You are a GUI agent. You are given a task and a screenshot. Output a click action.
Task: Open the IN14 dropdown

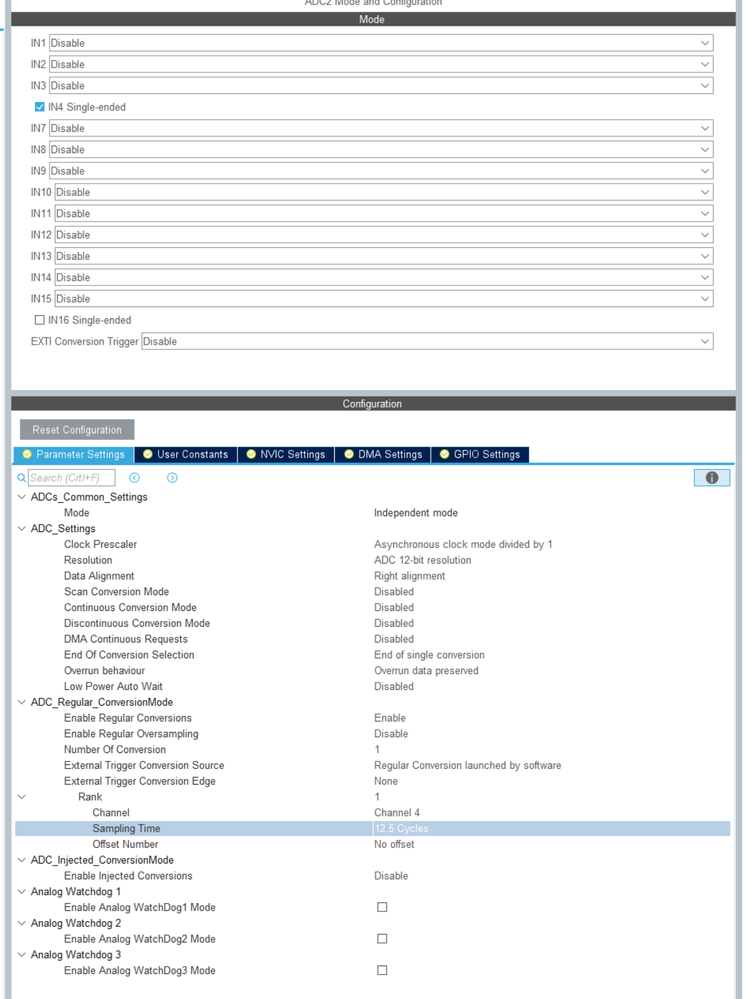[384, 278]
